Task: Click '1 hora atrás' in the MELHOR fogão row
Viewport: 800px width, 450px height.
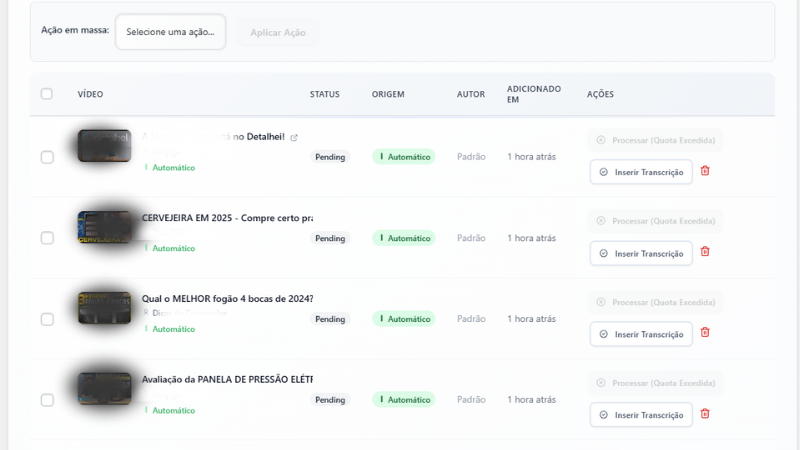Action: [532, 319]
